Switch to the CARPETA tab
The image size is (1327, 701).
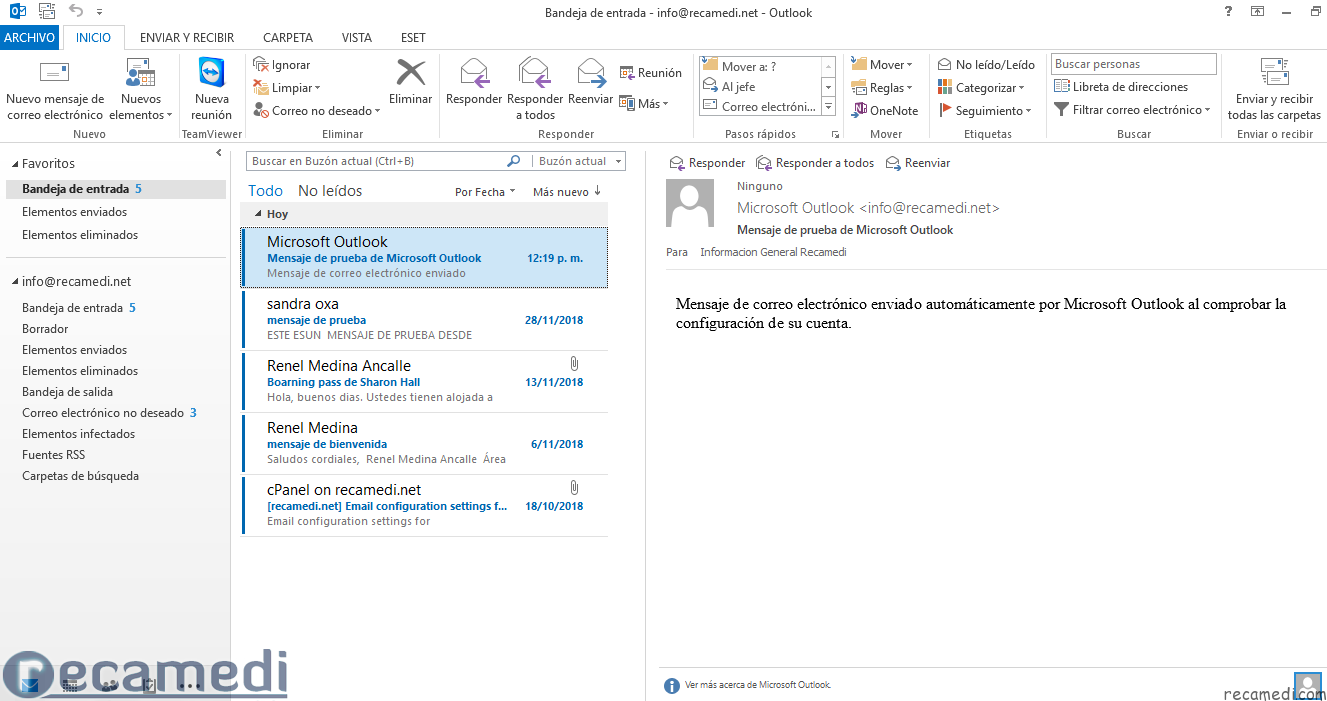tap(288, 38)
